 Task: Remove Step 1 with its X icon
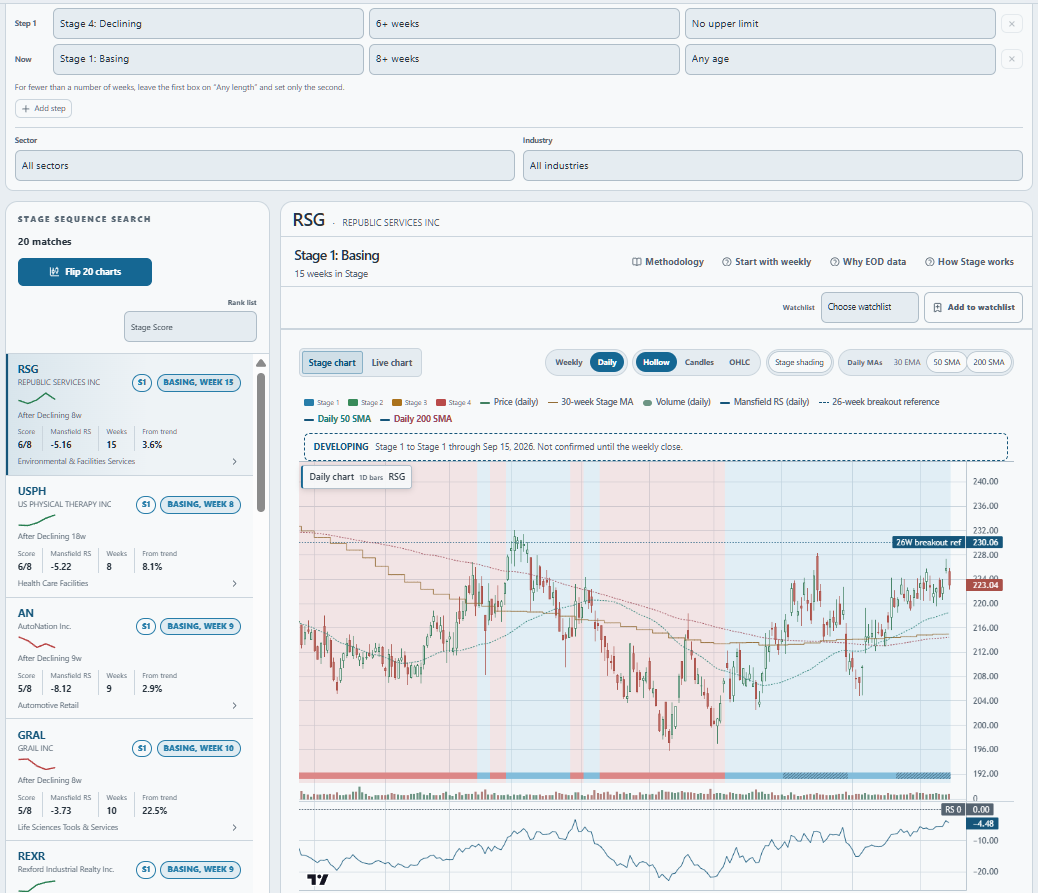(x=1012, y=24)
